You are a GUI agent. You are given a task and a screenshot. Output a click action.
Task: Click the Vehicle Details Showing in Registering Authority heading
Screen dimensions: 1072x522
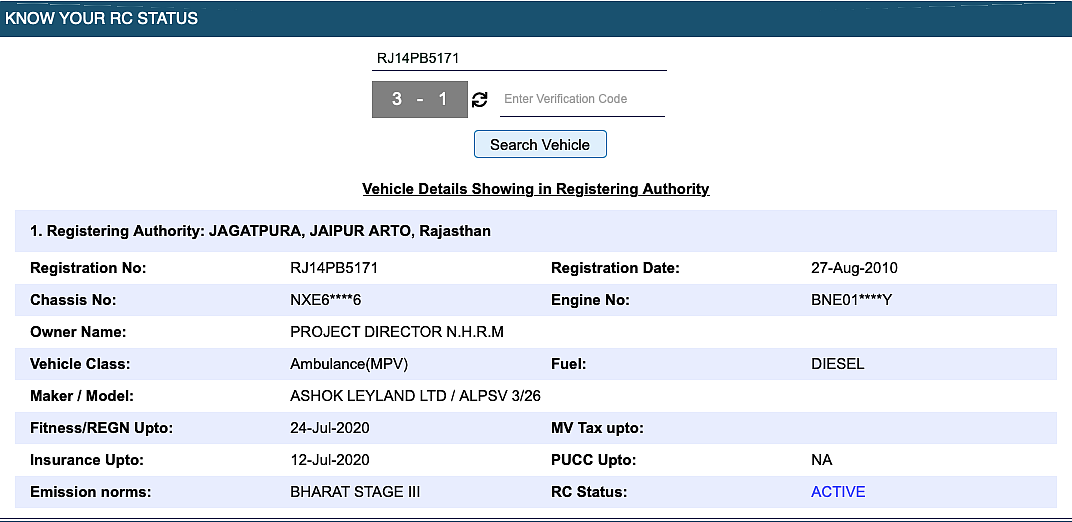pyautogui.click(x=536, y=189)
